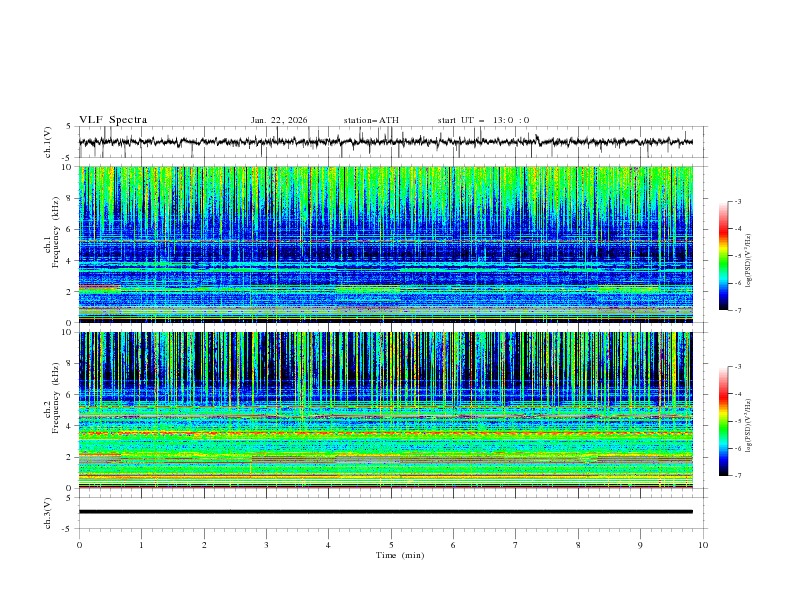Click the 5 minute tick label
The width and height of the screenshot is (792, 612).
(x=391, y=544)
